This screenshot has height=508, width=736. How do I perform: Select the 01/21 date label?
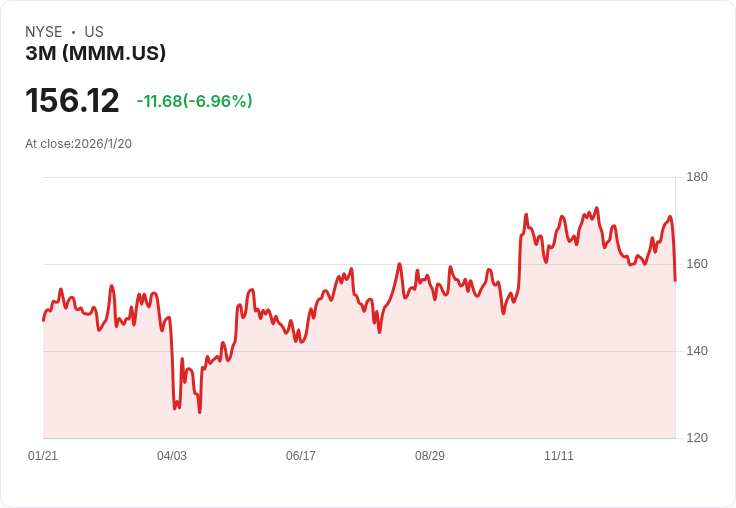[43, 456]
